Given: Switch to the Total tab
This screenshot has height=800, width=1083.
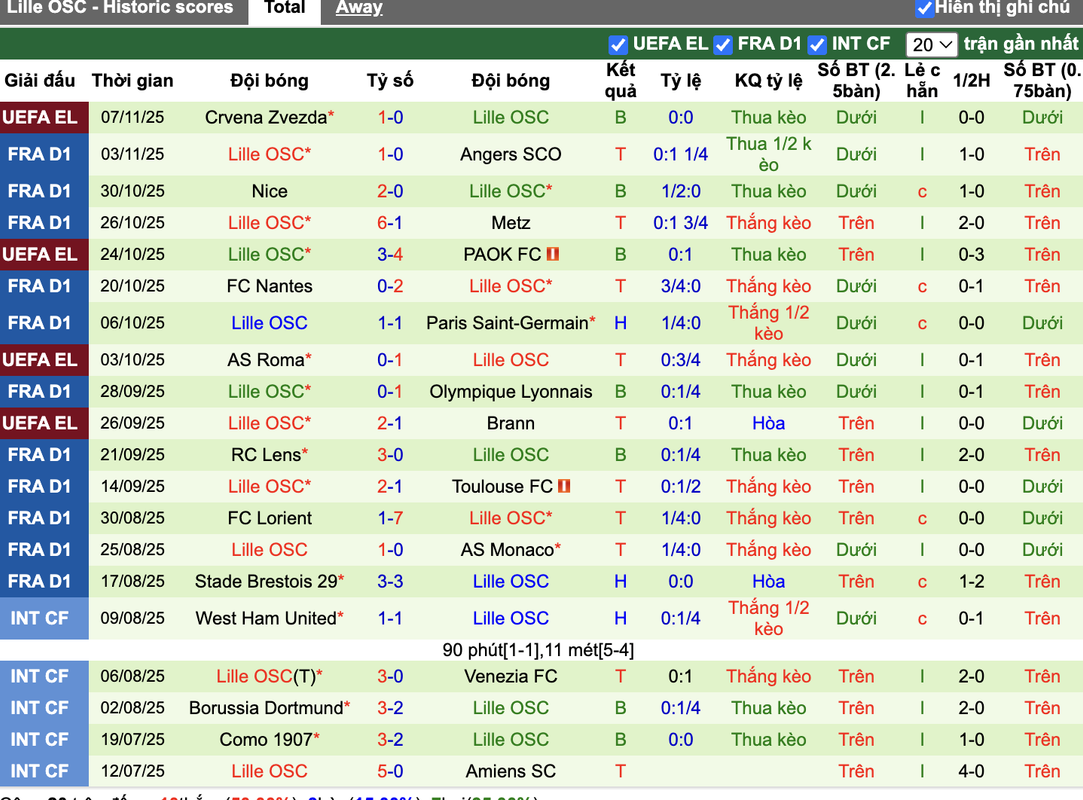Looking at the screenshot, I should pos(285,9).
